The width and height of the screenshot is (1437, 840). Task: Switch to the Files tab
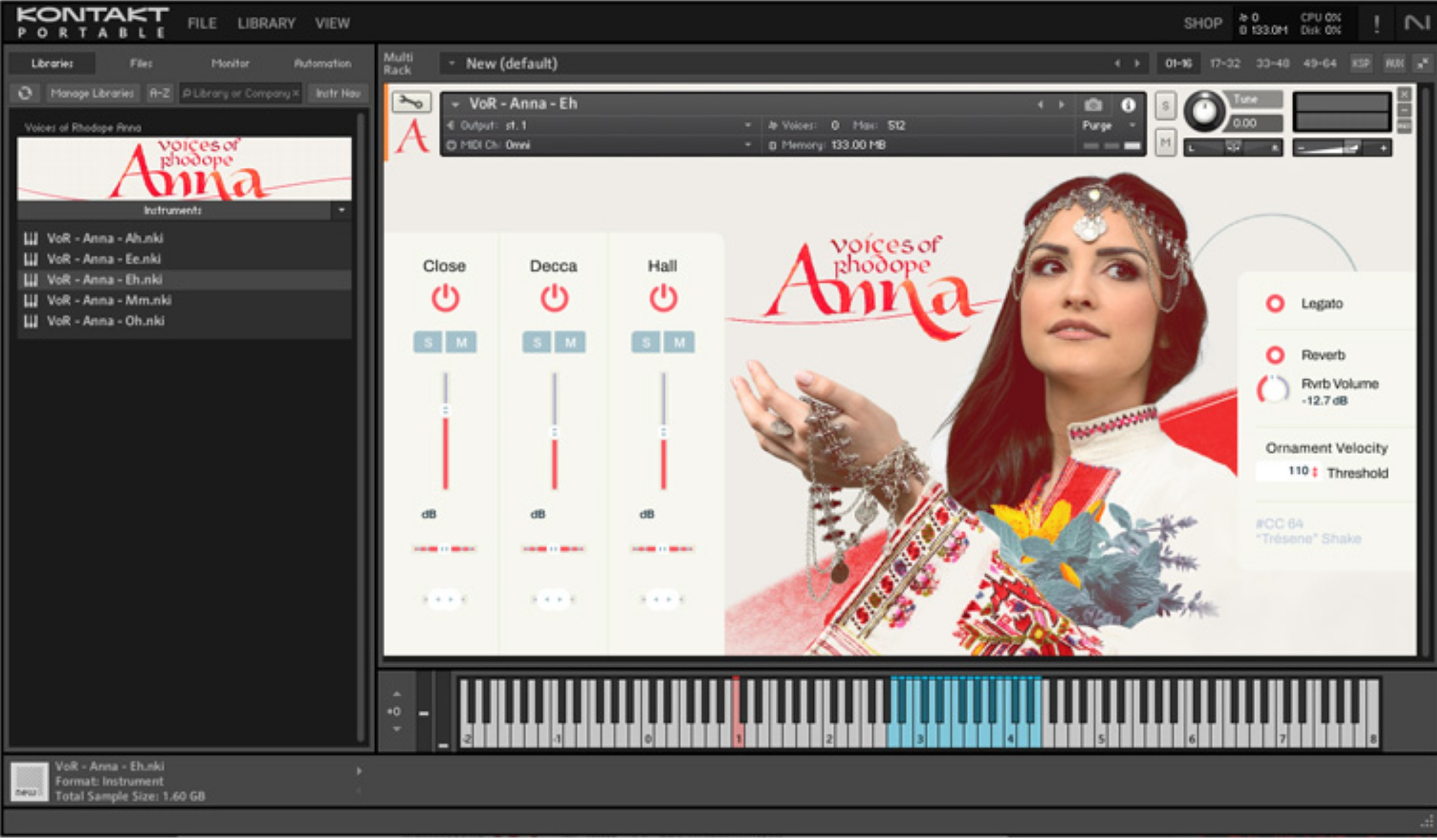[x=141, y=63]
